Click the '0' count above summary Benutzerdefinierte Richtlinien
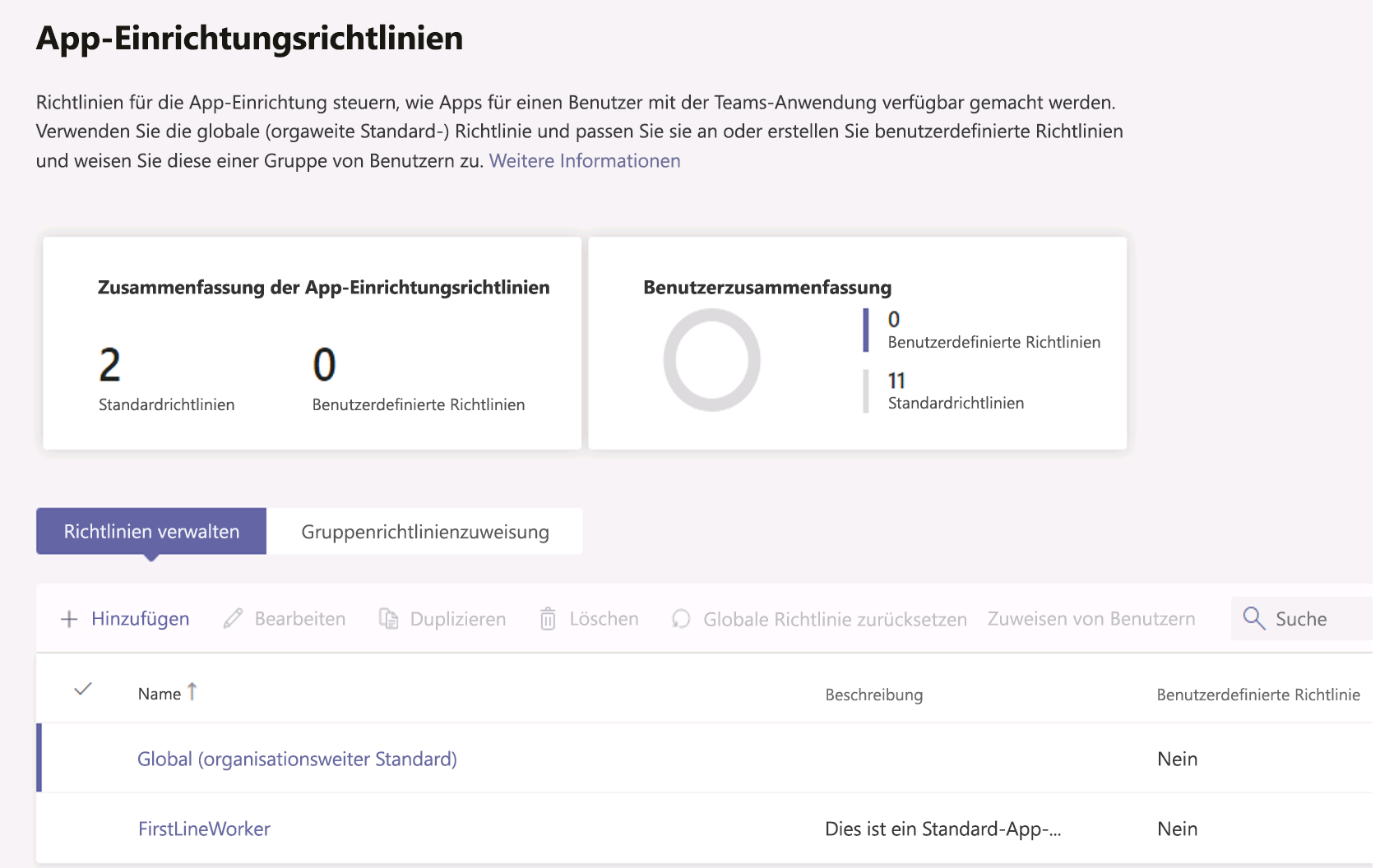Viewport: 1380px width, 868px height. [x=325, y=364]
